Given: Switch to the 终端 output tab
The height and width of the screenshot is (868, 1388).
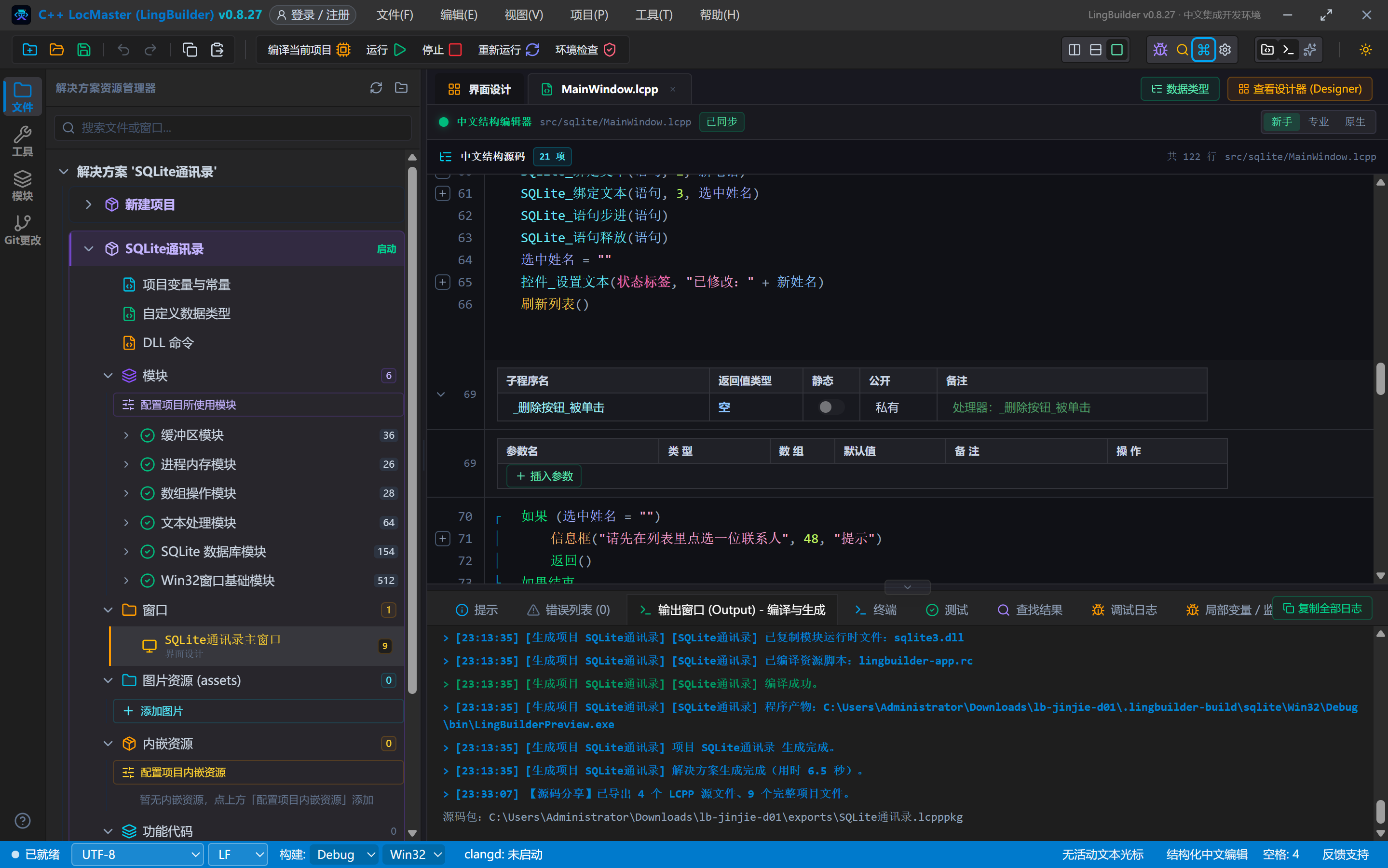Looking at the screenshot, I should 875,610.
